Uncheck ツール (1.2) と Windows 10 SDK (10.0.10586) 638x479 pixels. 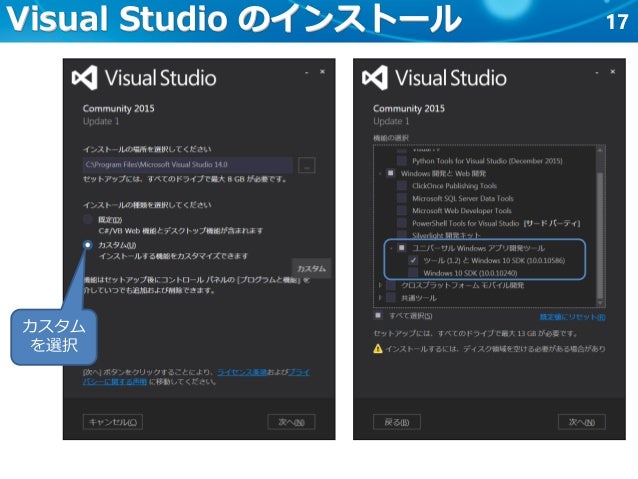pyautogui.click(x=413, y=260)
